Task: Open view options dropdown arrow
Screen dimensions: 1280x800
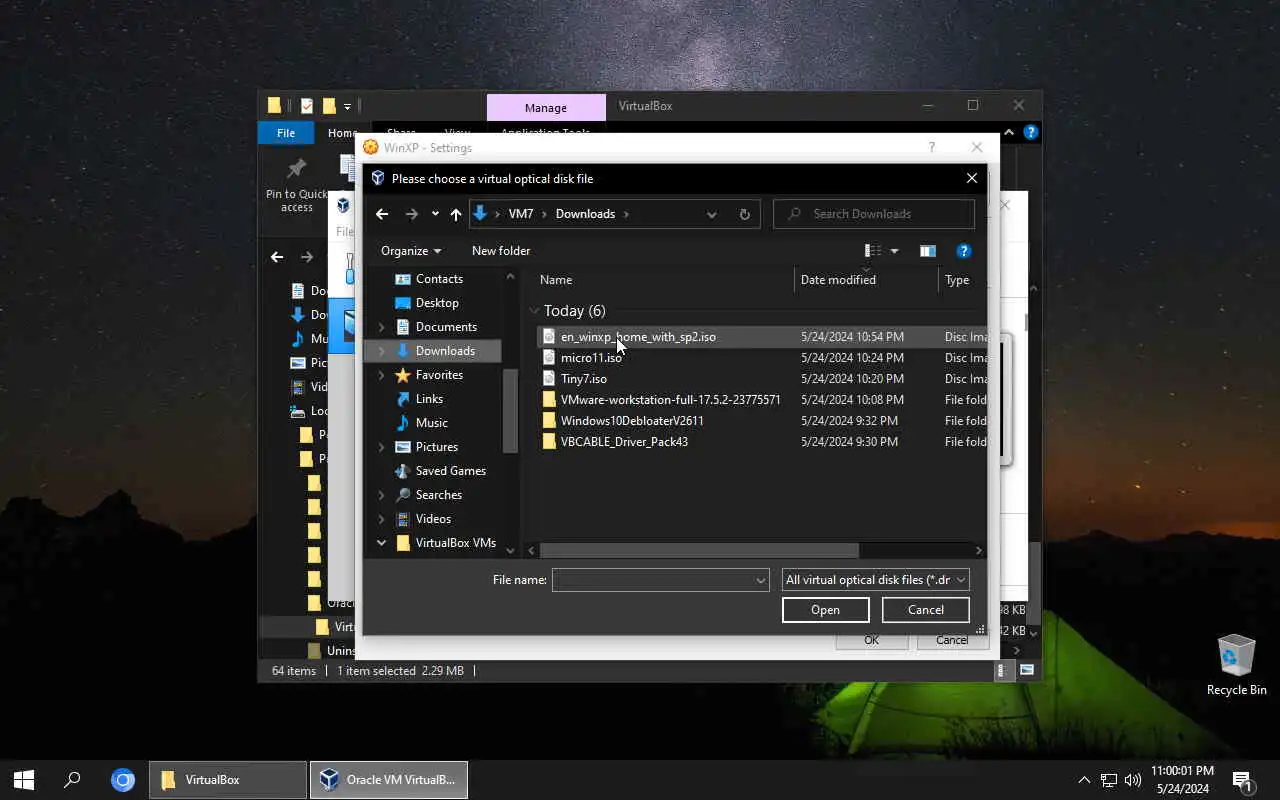Action: click(x=894, y=251)
